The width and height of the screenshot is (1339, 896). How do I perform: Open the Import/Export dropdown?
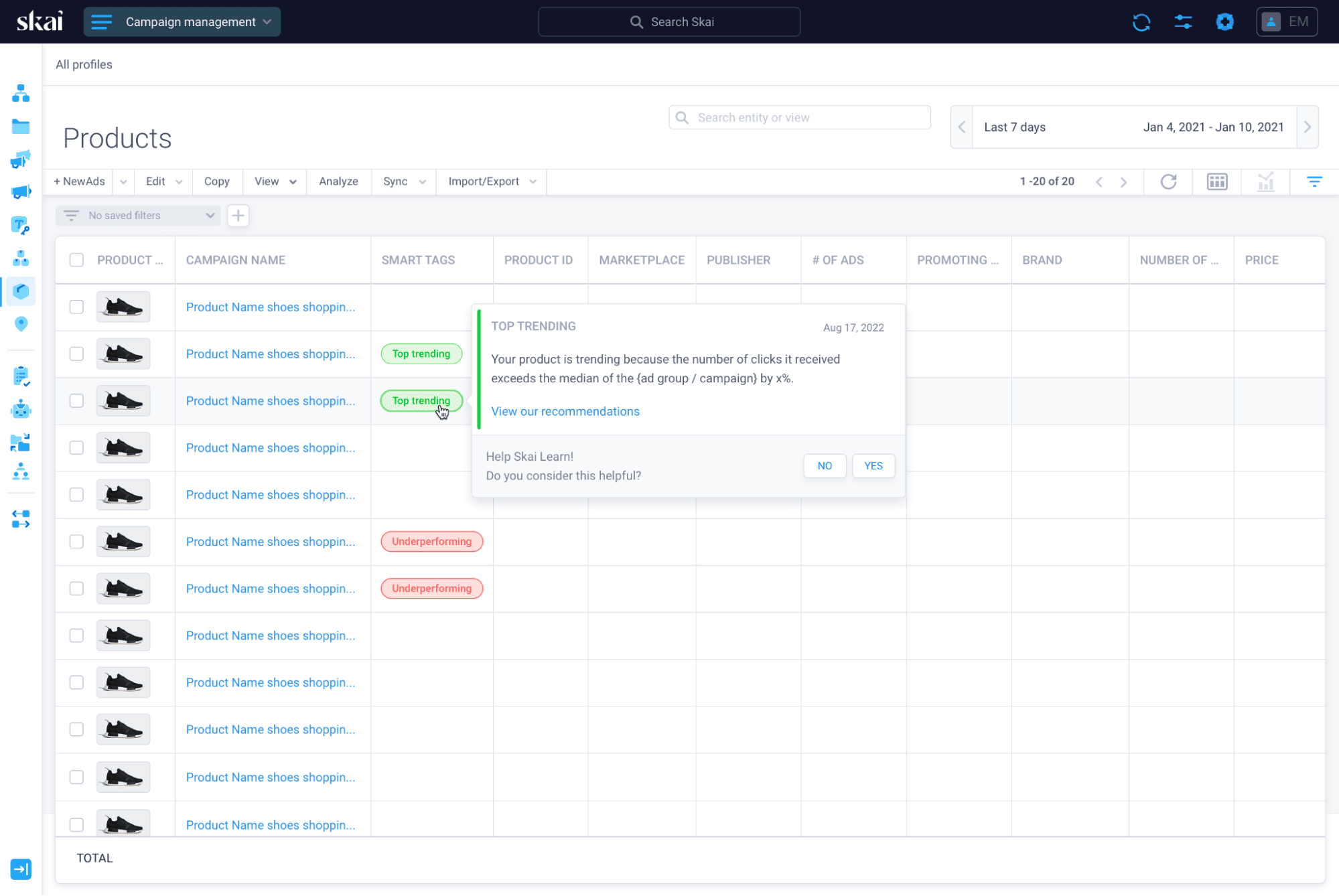[x=492, y=181]
